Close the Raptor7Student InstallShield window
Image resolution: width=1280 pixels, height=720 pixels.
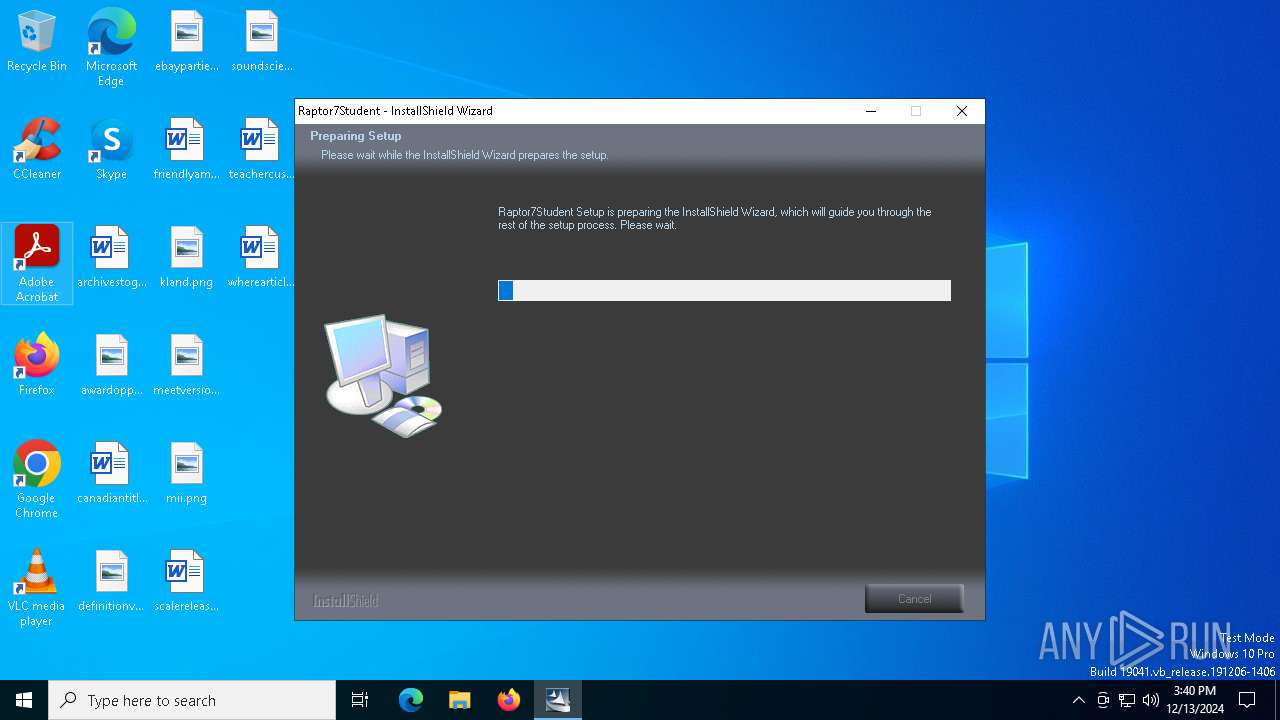pos(962,111)
